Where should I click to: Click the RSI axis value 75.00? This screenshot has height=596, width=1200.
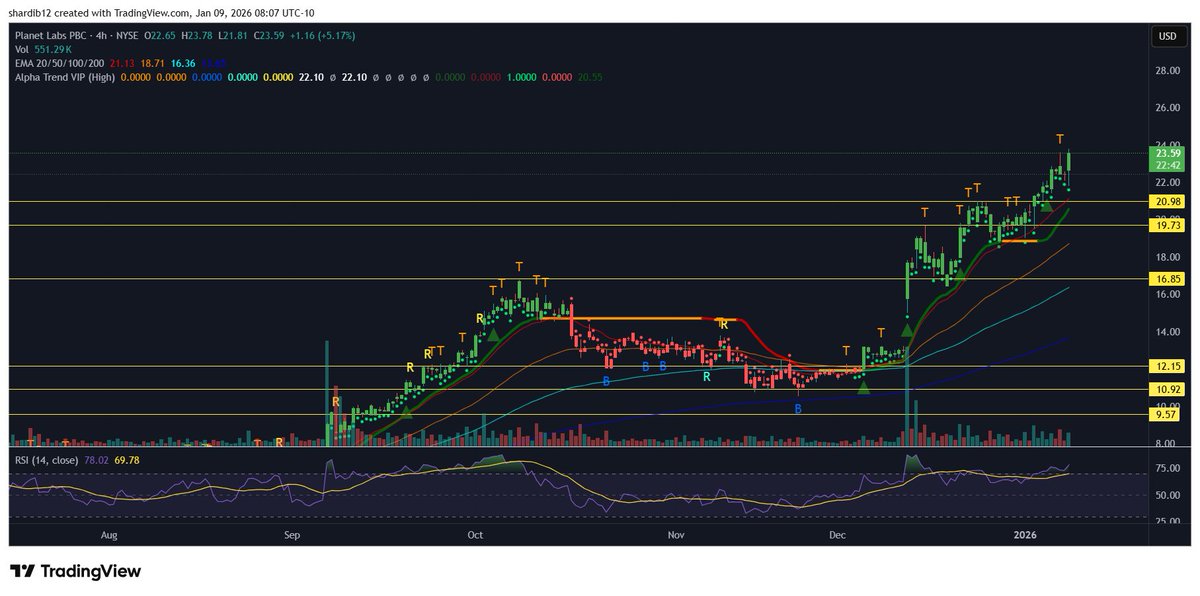pyautogui.click(x=1167, y=467)
